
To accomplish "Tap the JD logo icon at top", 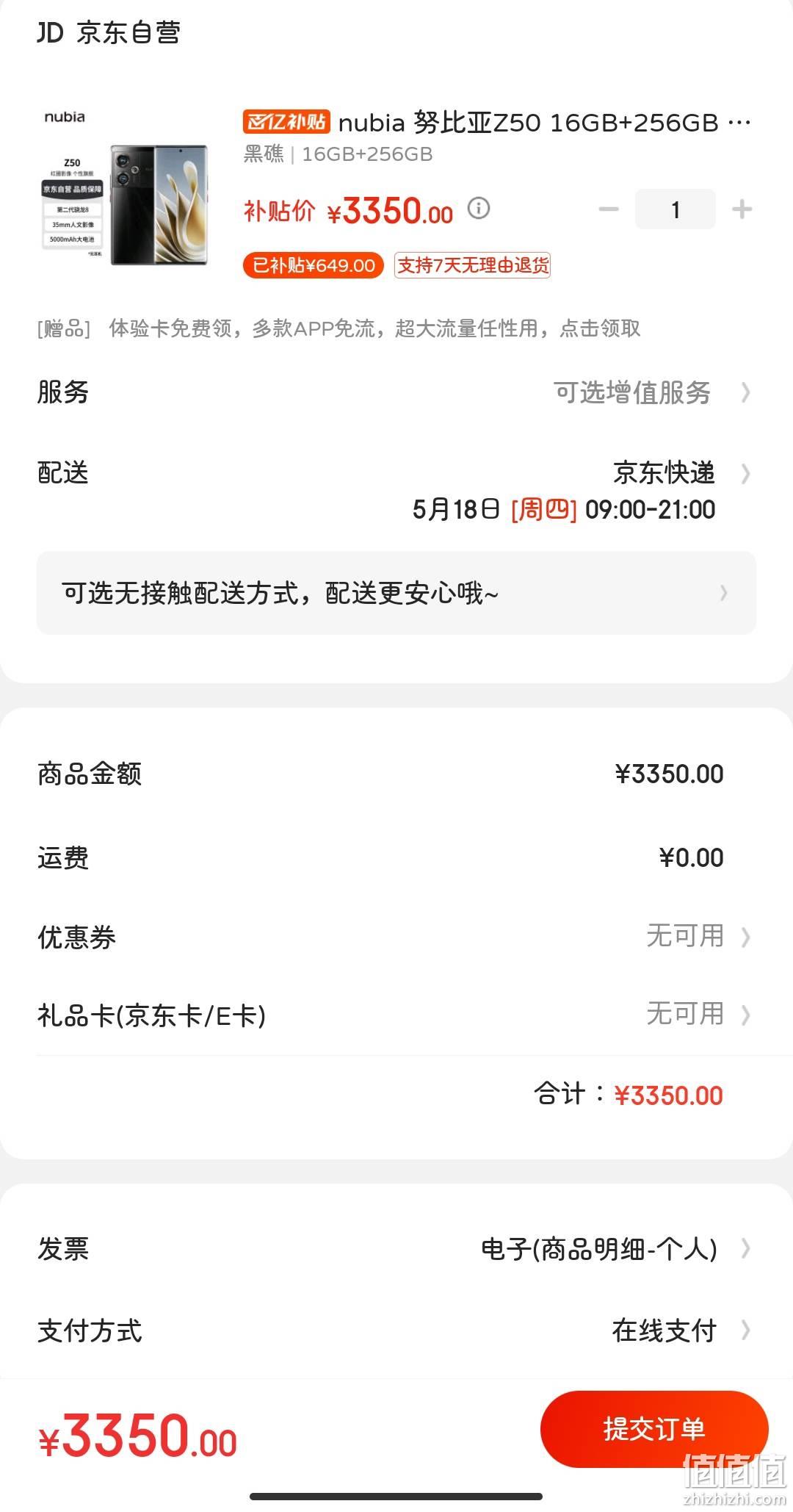I will [x=51, y=32].
